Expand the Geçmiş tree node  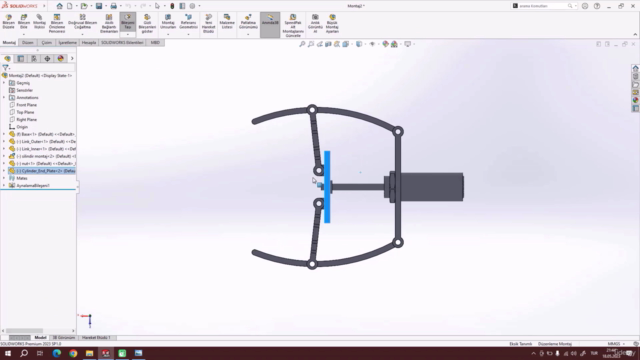click(x=4, y=83)
